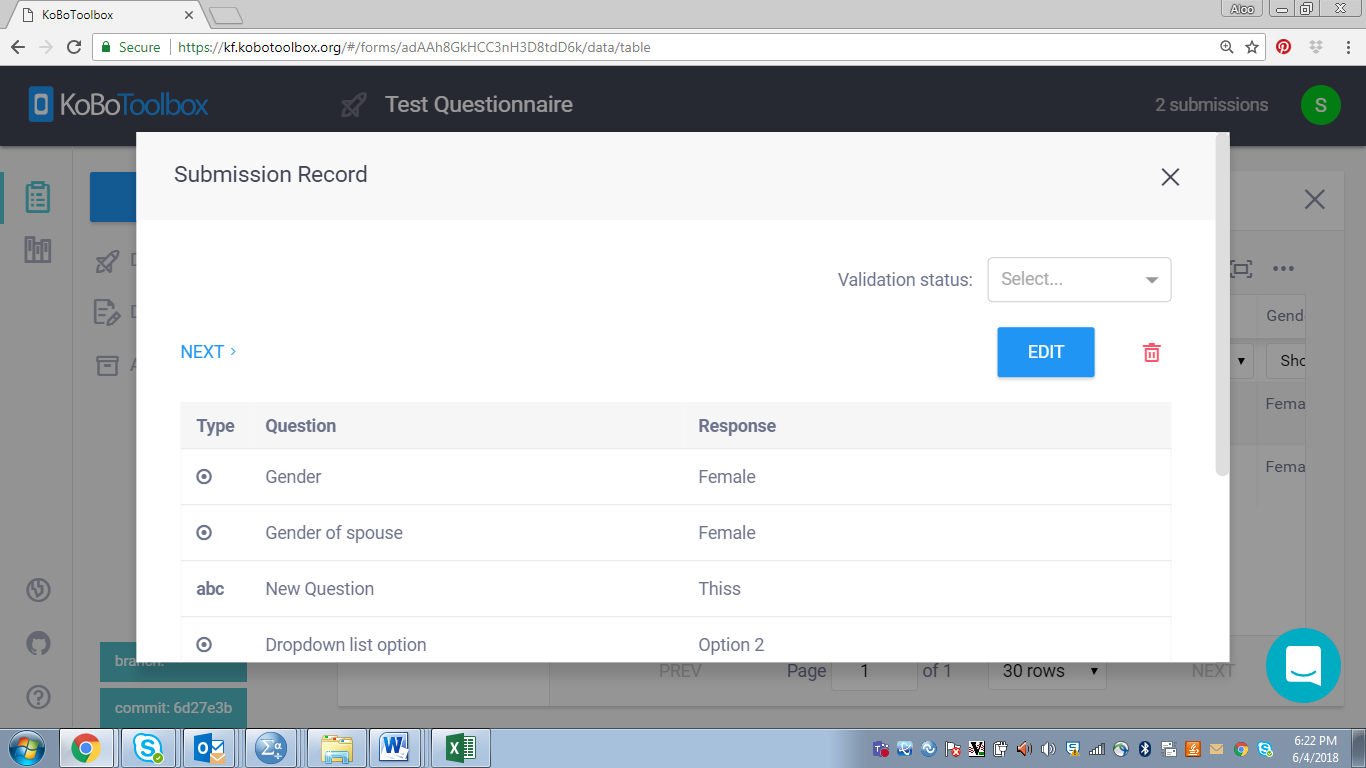Viewport: 1366px width, 768px height.
Task: Open the help question mark icon
Action: click(x=38, y=696)
